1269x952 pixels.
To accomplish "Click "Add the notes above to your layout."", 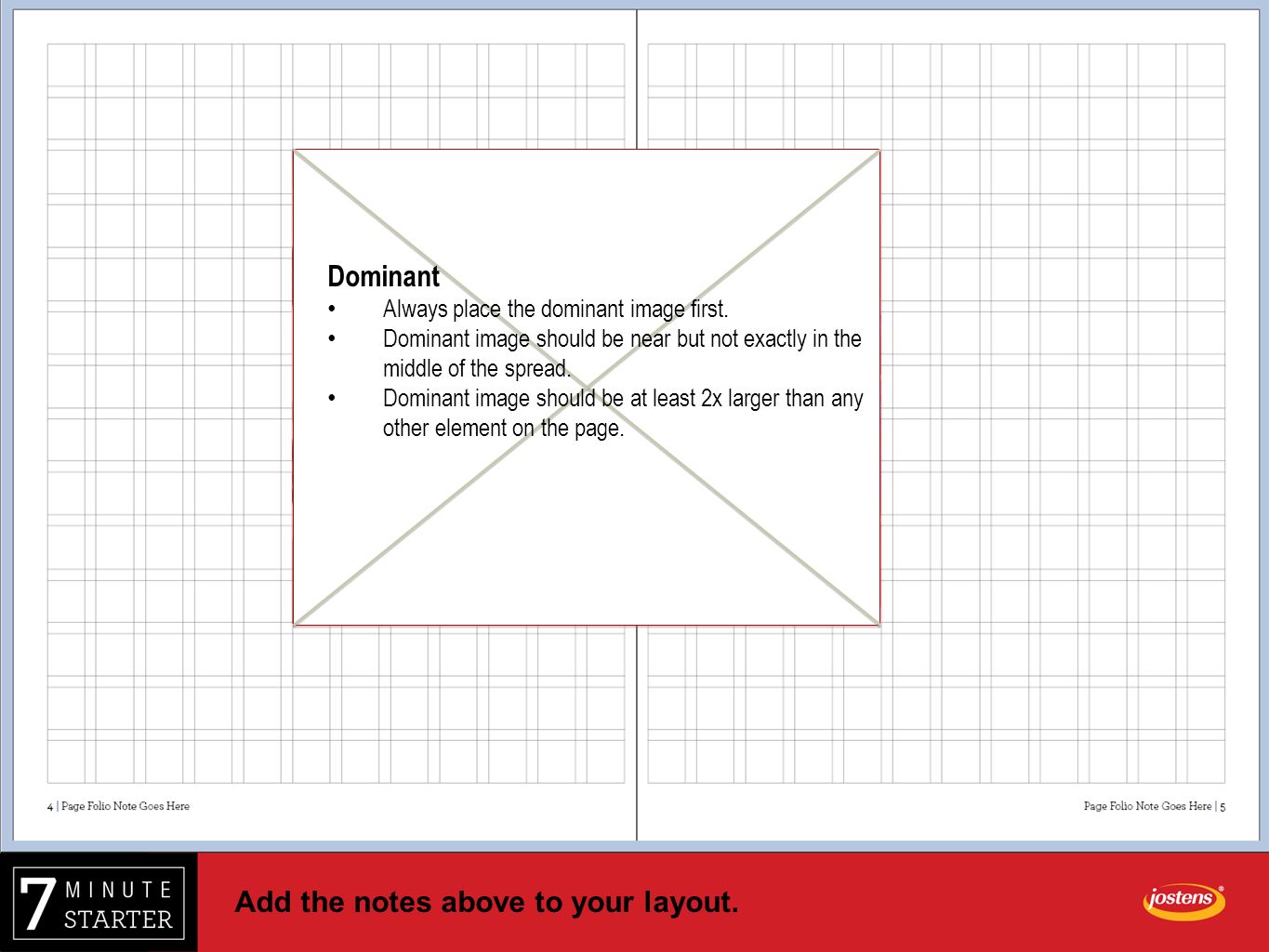I will pyautogui.click(x=486, y=902).
